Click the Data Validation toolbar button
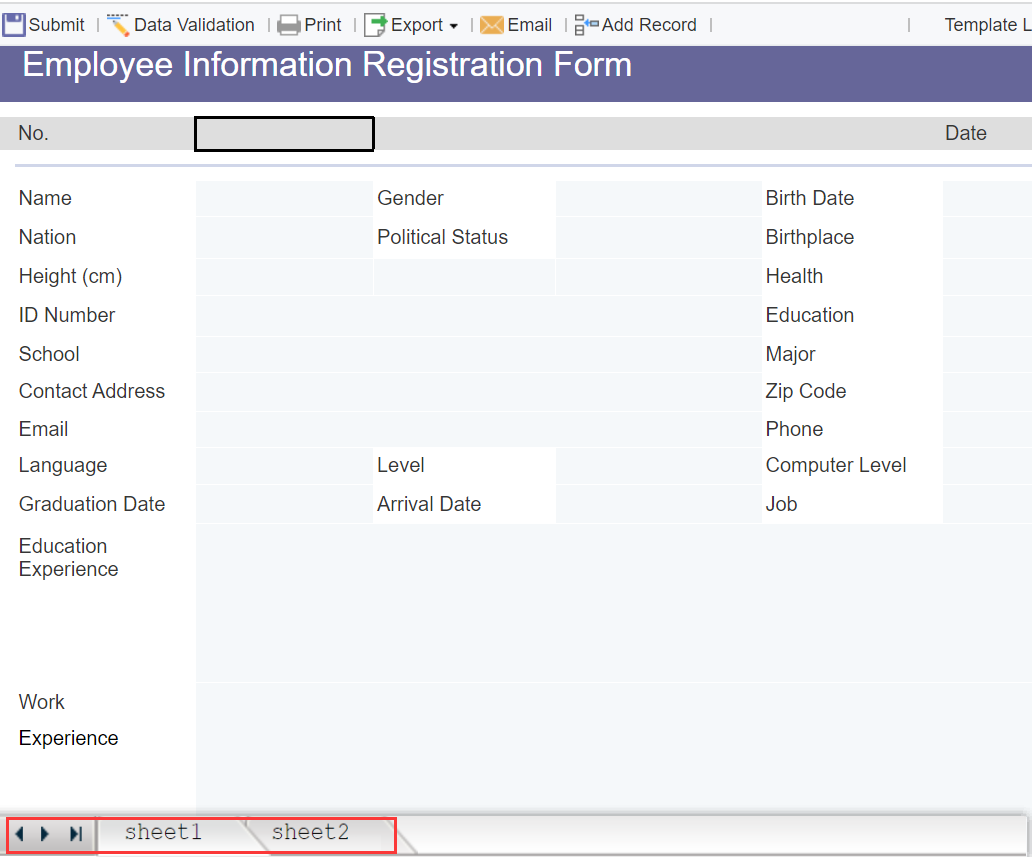Image resolution: width=1032 pixels, height=857 pixels. [x=180, y=24]
